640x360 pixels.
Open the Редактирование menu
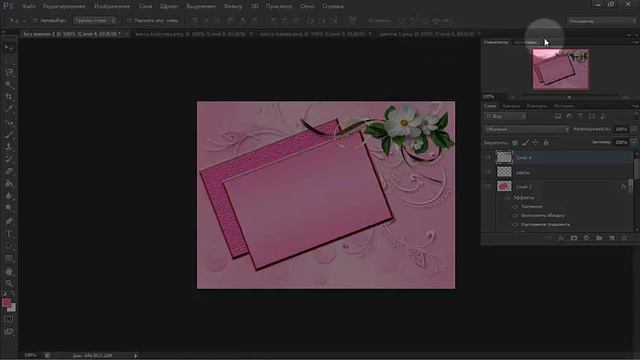[x=64, y=6]
